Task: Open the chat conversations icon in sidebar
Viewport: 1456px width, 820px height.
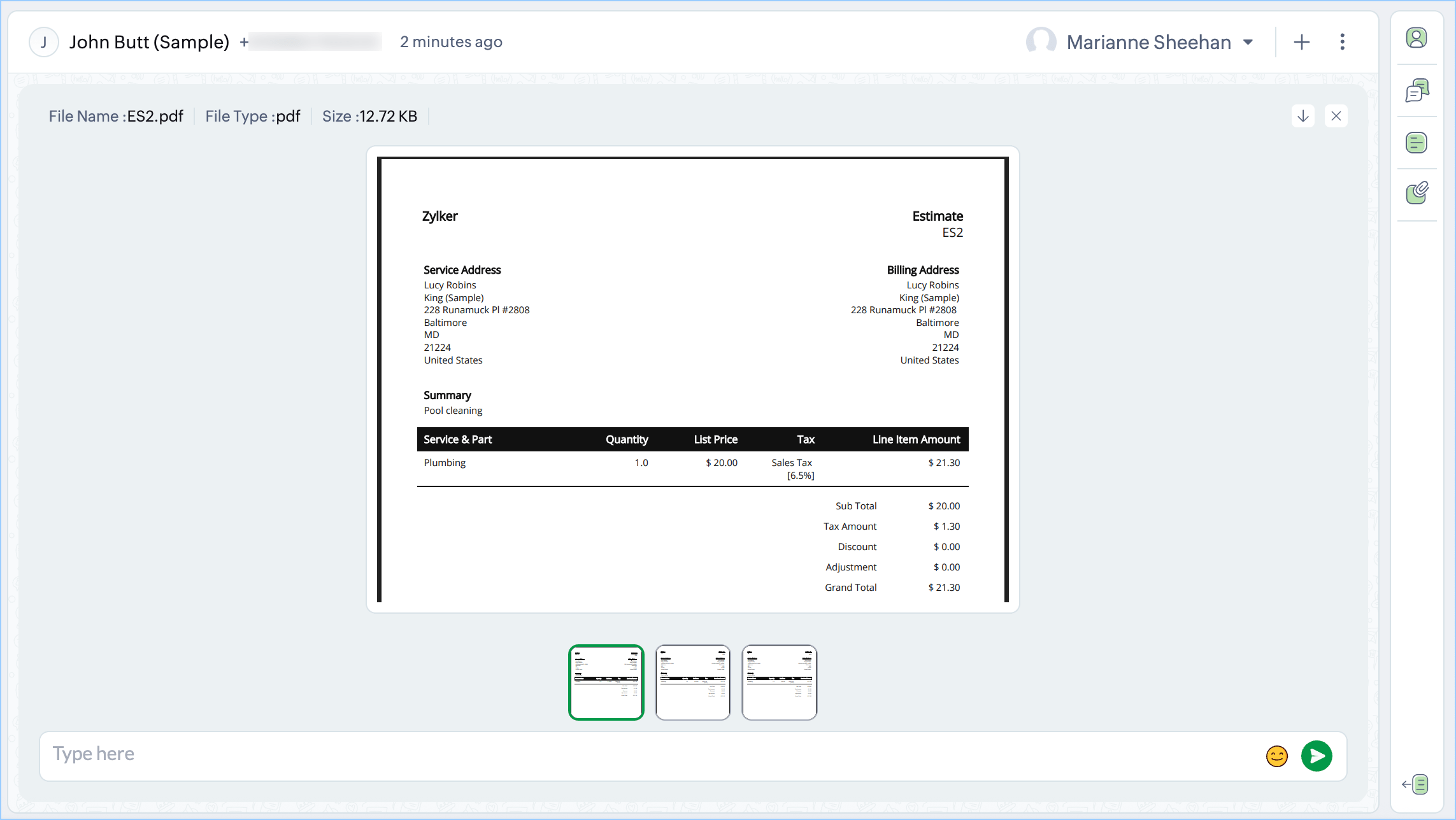Action: tap(1417, 90)
